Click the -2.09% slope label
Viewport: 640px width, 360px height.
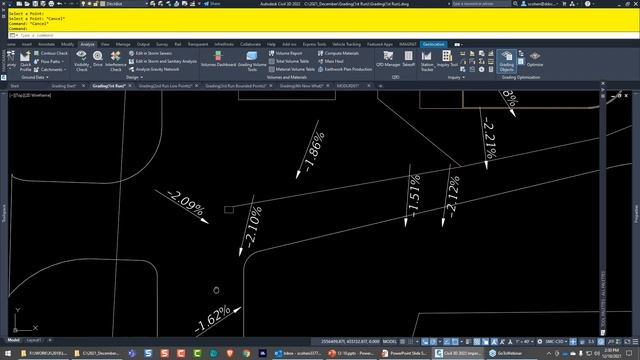pos(186,203)
